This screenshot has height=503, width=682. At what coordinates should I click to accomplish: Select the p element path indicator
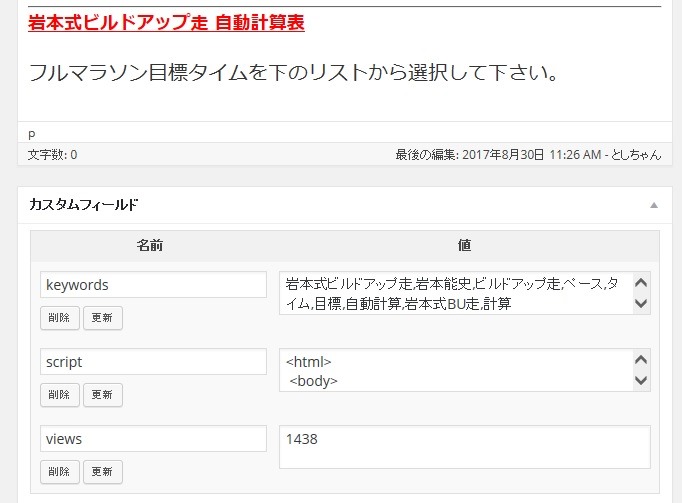pyautogui.click(x=31, y=134)
